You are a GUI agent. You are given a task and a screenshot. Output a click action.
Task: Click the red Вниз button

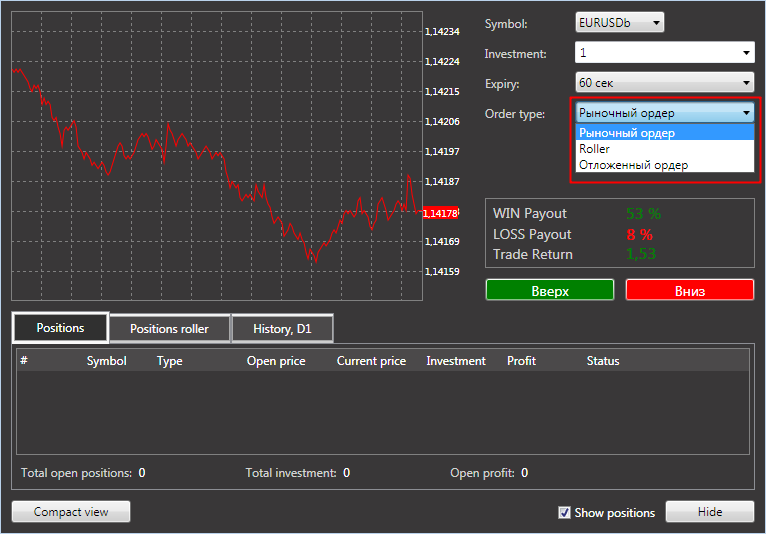coord(690,290)
